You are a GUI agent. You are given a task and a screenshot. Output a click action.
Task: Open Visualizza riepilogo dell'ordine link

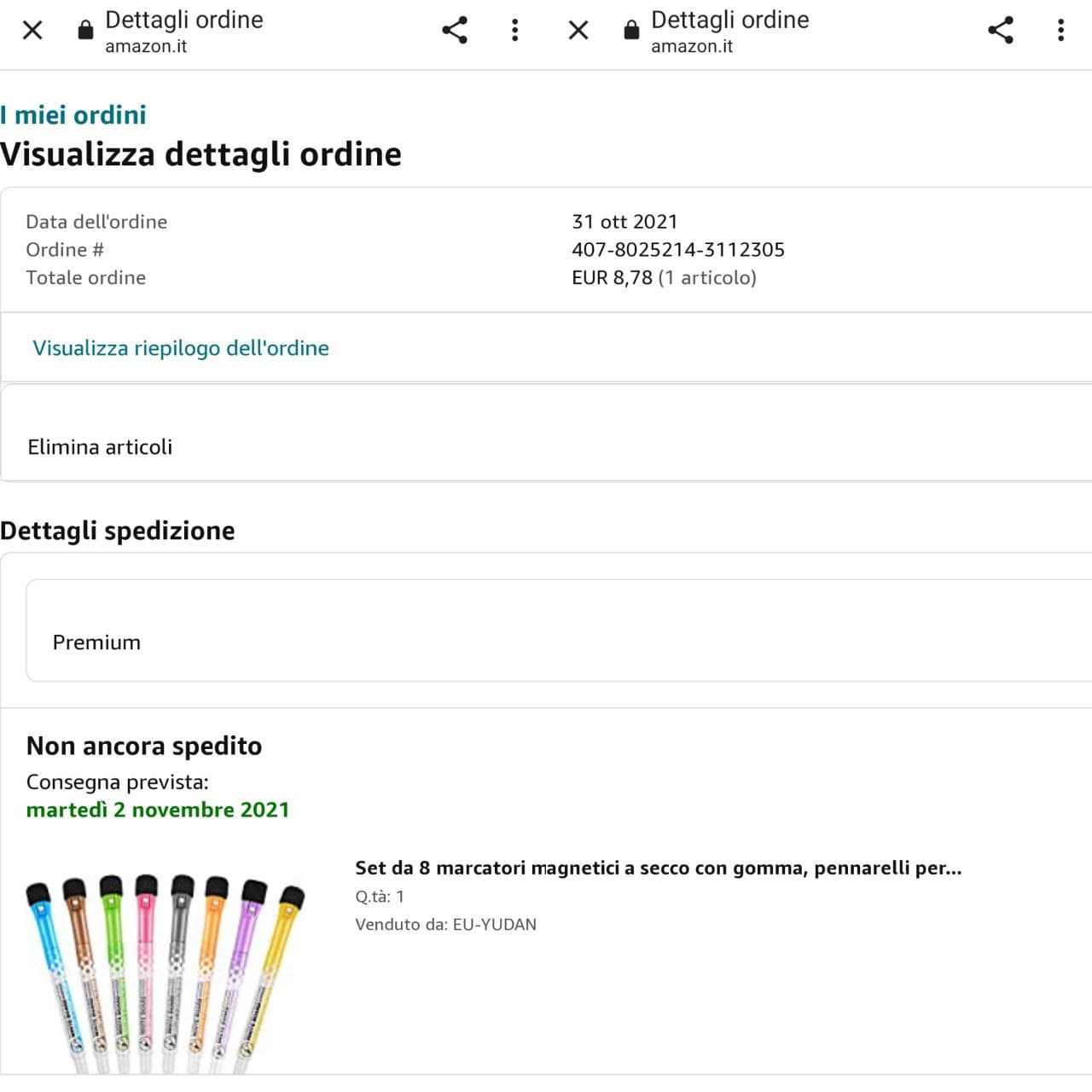181,348
